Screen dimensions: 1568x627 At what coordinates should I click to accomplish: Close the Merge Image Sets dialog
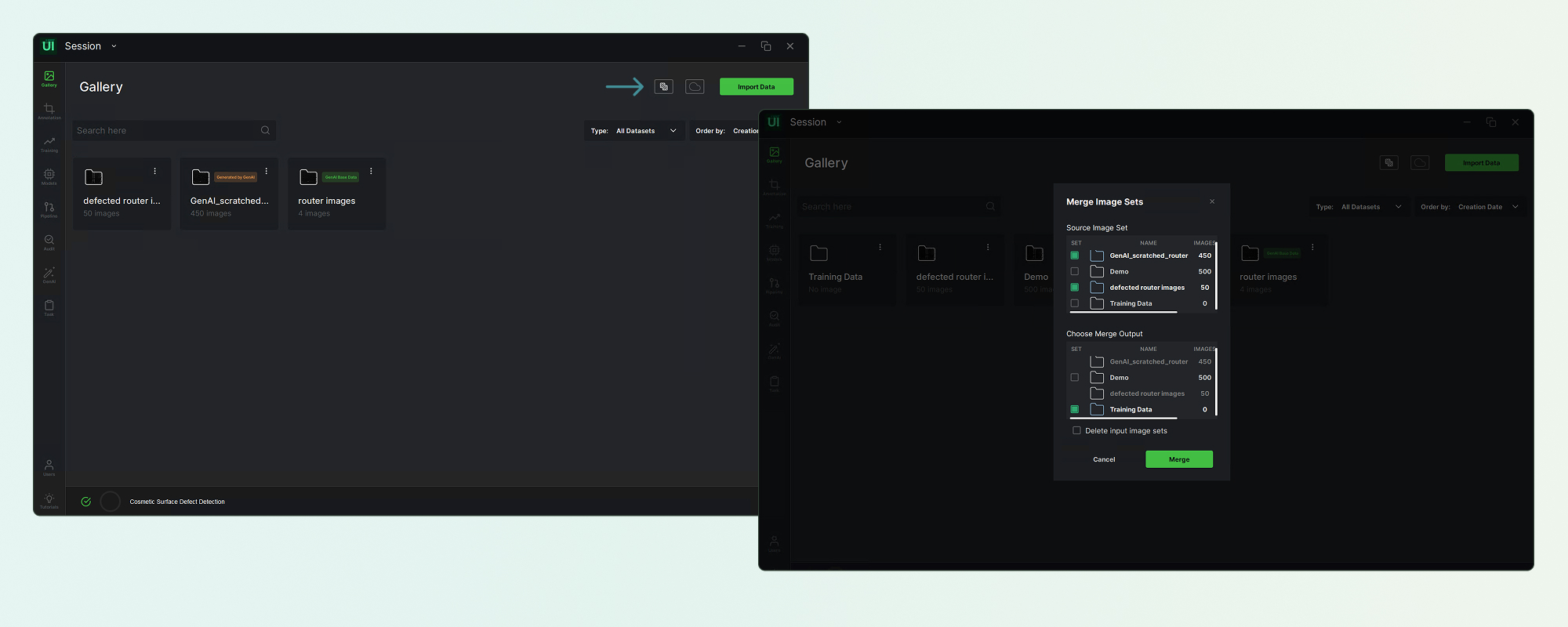pos(1212,201)
